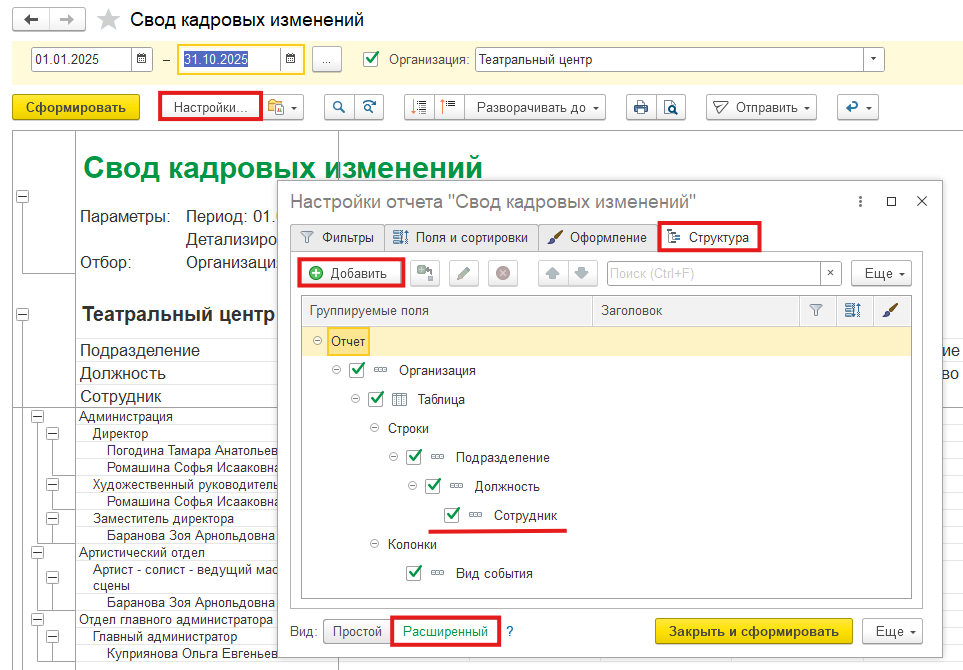Collapse Артистический отдел group in report
The height and width of the screenshot is (670, 963).
coord(38,552)
